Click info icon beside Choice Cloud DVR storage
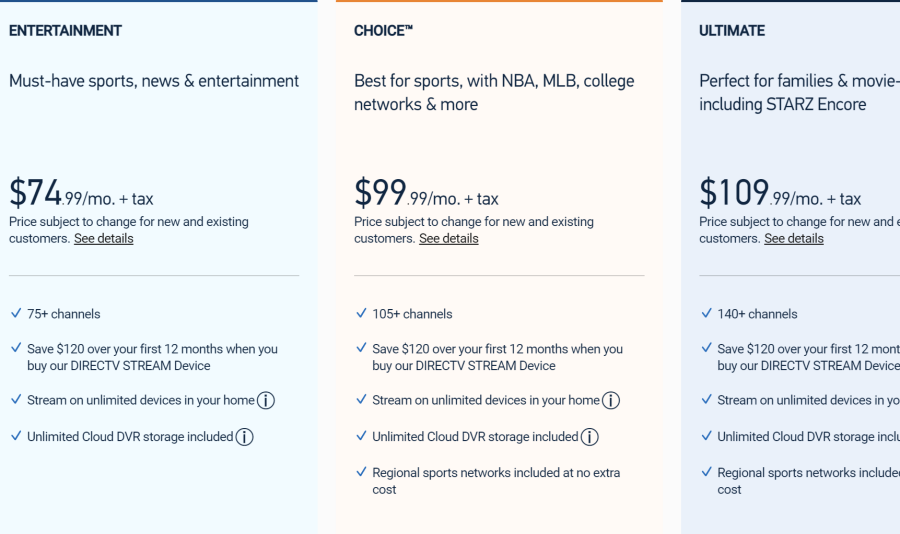This screenshot has height=534, width=900. 589,437
